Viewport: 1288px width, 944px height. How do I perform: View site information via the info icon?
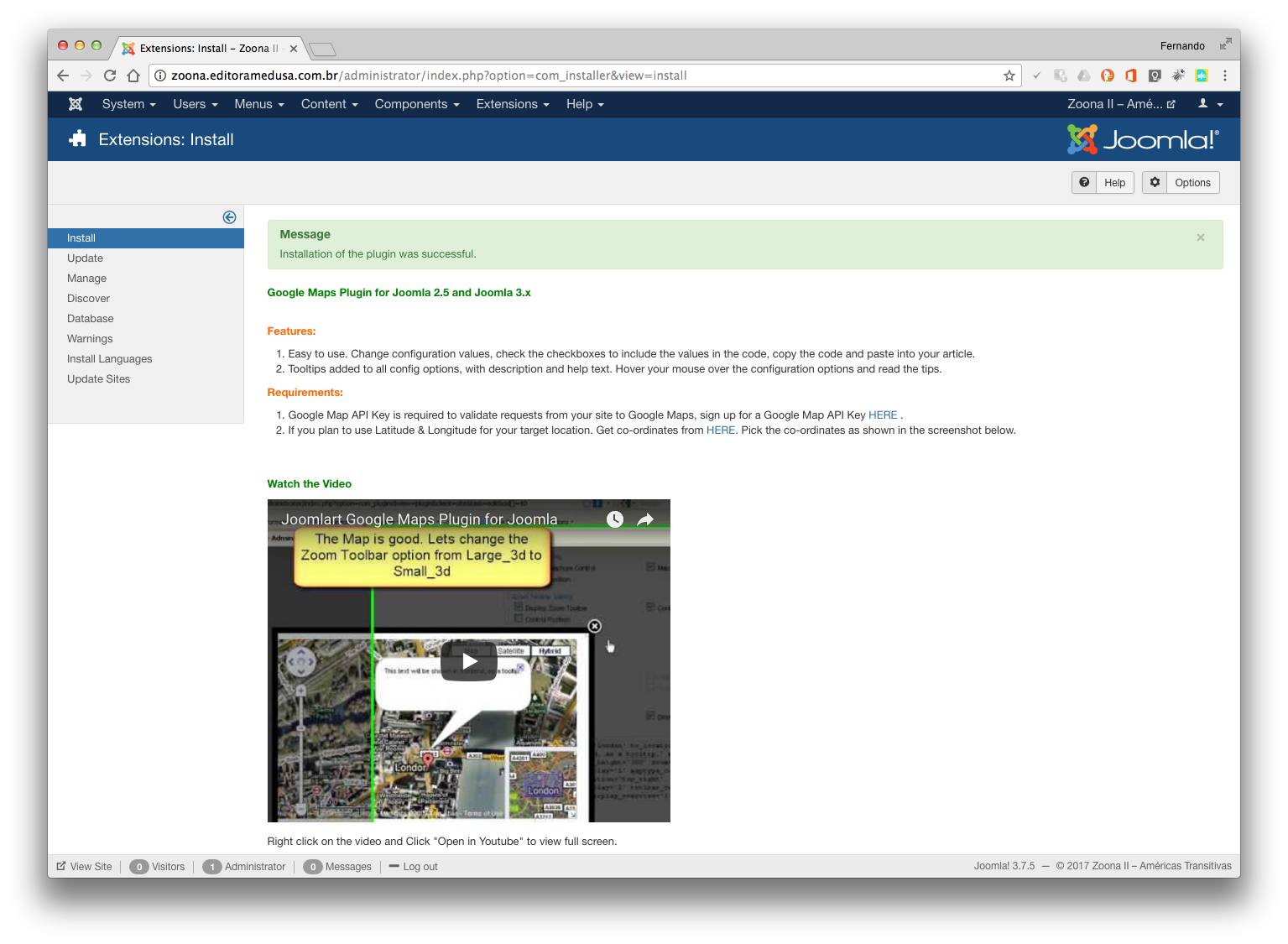[160, 76]
